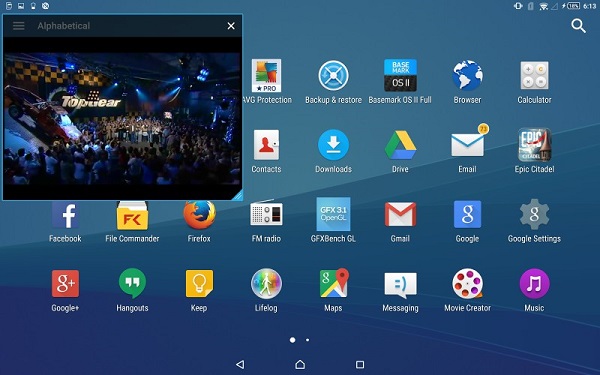
Task: Tap the search magnifier icon
Action: pyautogui.click(x=579, y=26)
